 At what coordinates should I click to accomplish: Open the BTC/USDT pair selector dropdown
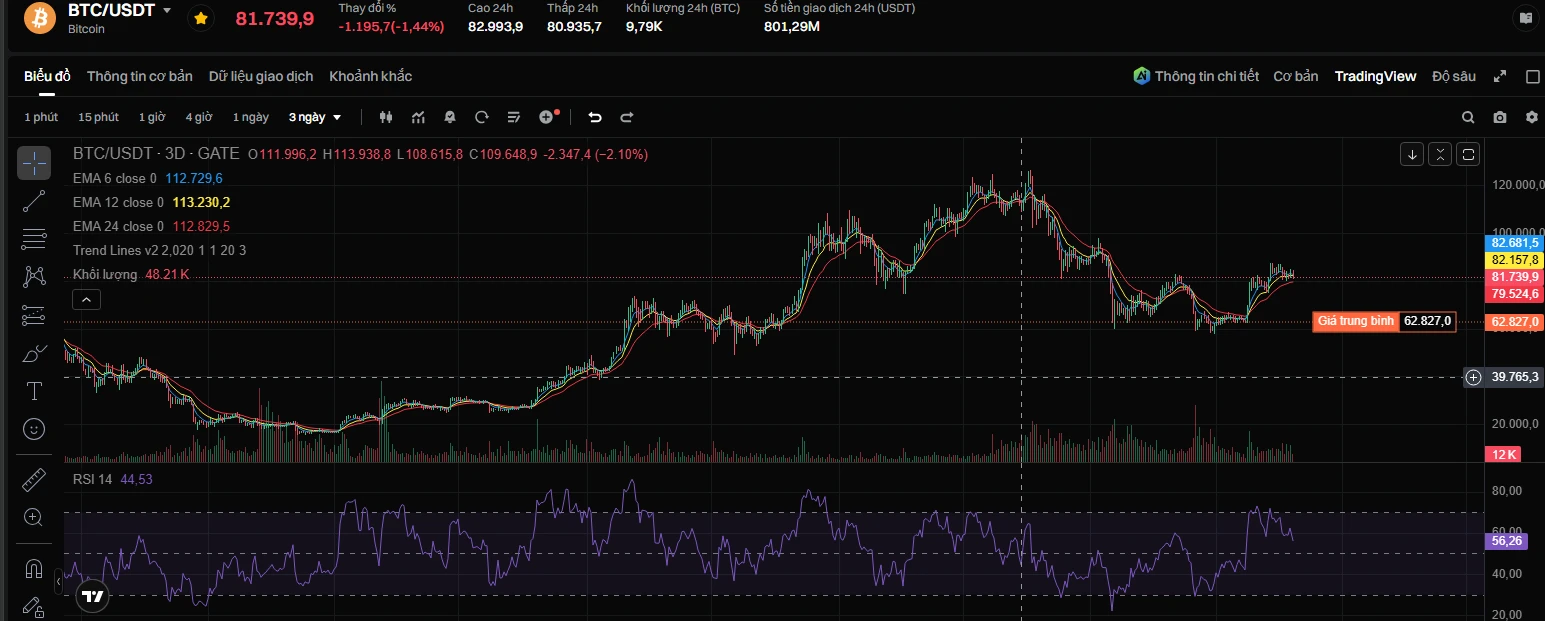coord(167,11)
